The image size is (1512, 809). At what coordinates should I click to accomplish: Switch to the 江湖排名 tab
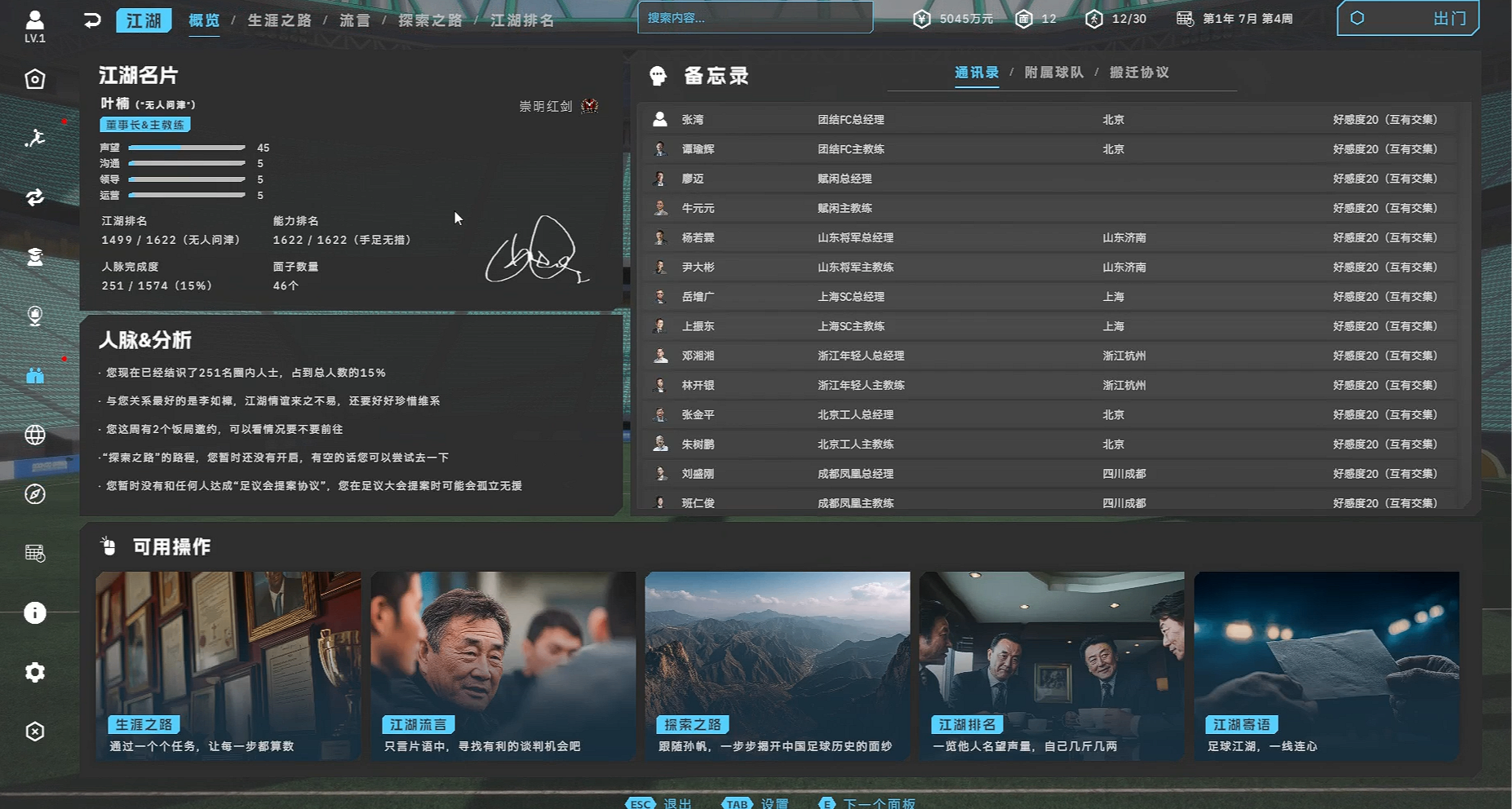coord(522,20)
